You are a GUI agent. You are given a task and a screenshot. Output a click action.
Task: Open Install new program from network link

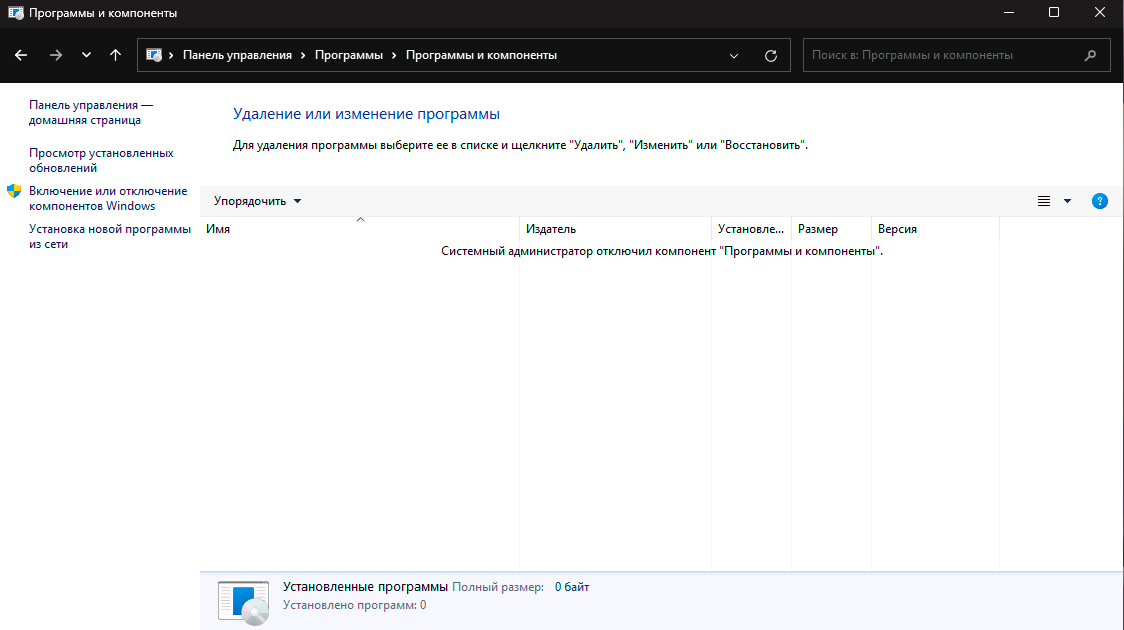(110, 237)
